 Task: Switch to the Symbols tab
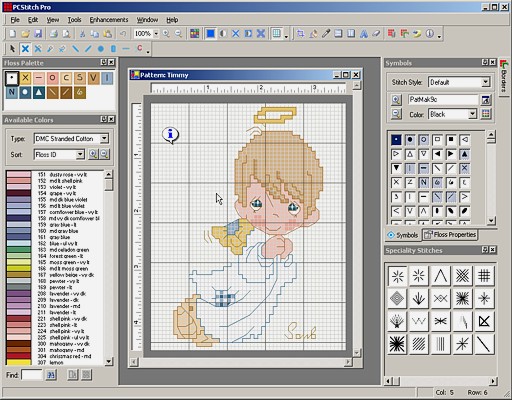pyautogui.click(x=403, y=235)
